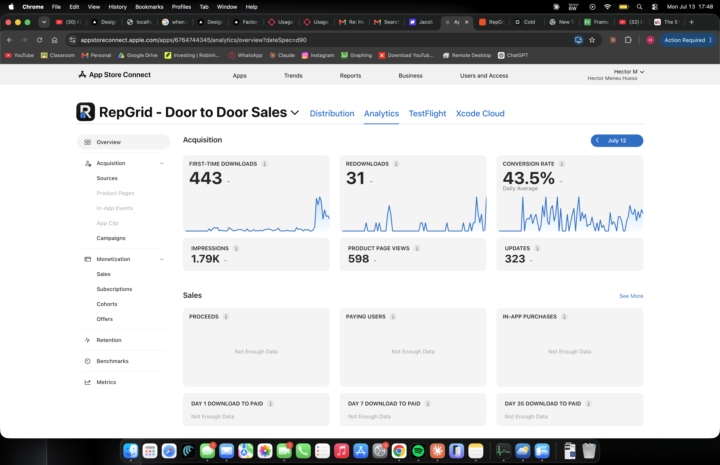Open the Business top navigation item

point(411,76)
